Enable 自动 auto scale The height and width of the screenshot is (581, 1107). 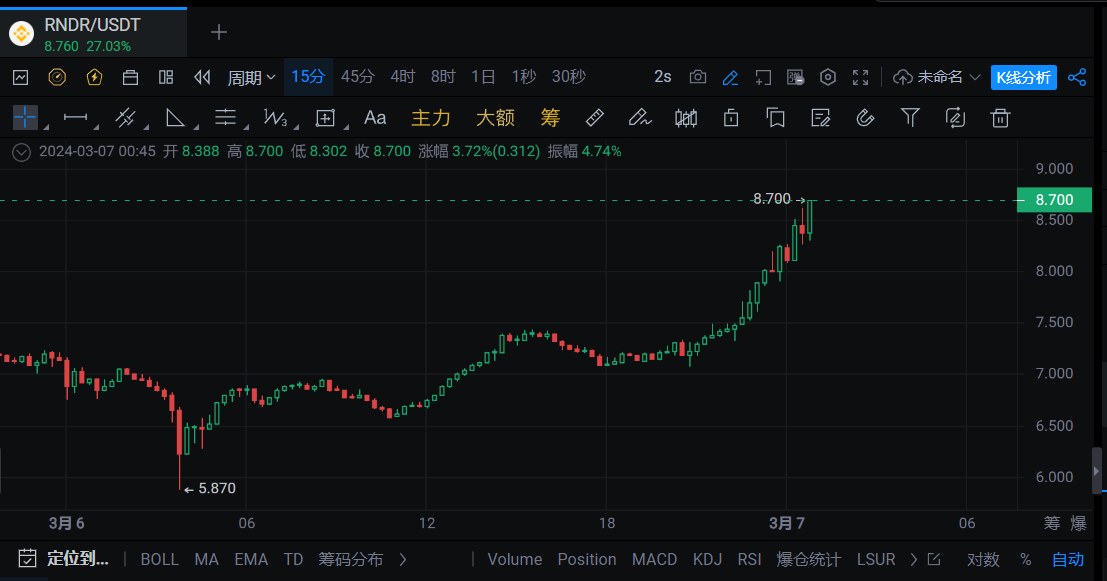[x=1067, y=559]
